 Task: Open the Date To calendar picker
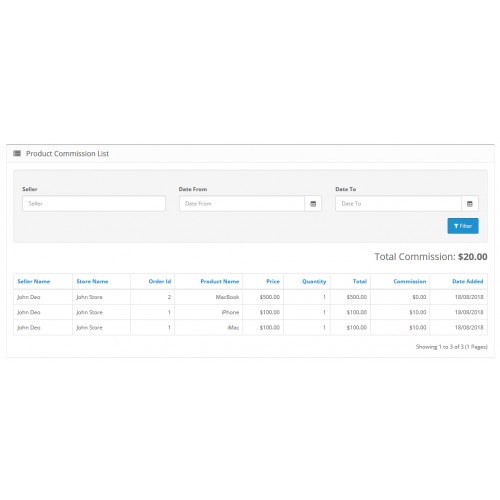pos(470,204)
